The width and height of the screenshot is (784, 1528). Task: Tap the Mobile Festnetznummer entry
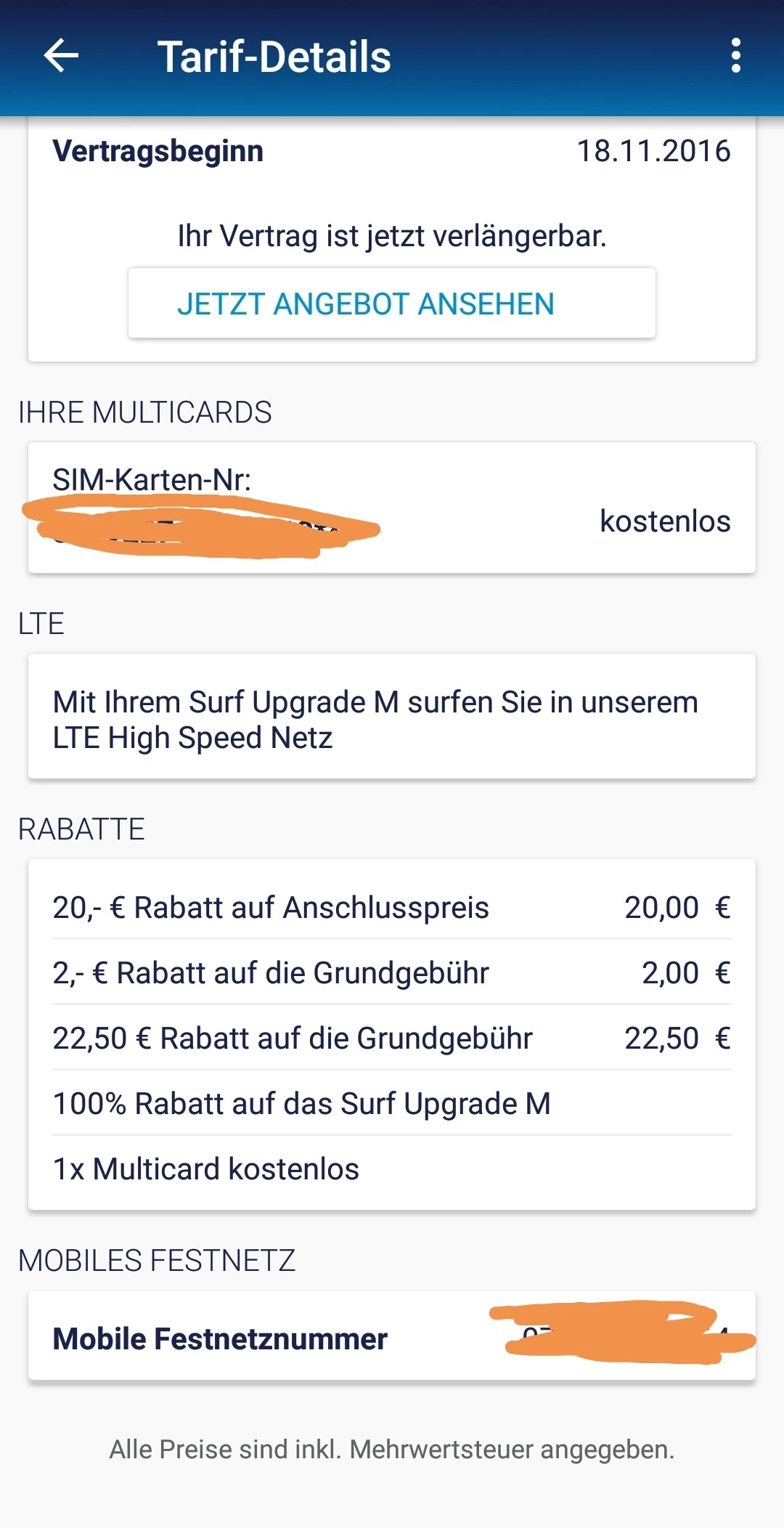221,1338
